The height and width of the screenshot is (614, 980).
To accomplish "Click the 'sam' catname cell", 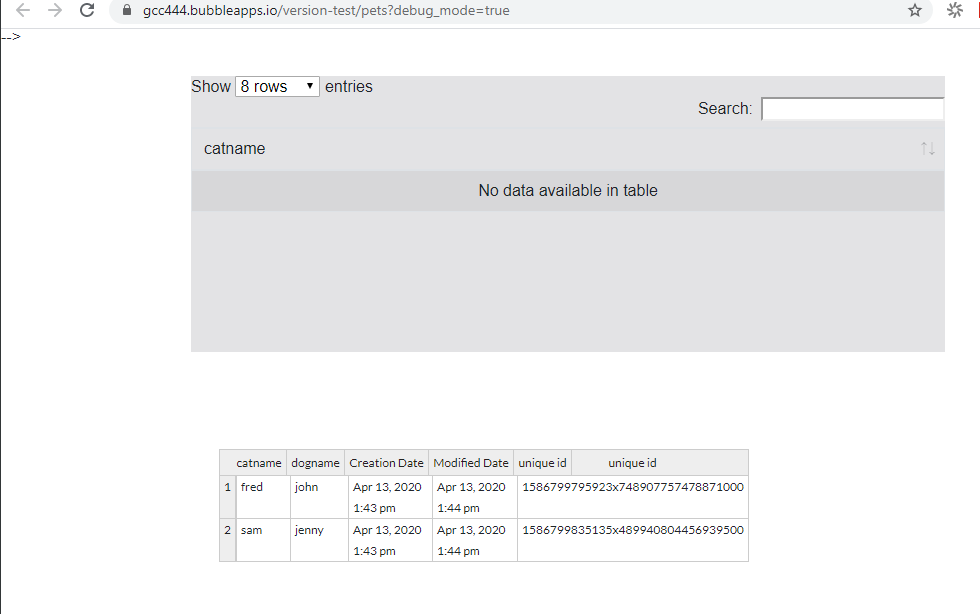I will click(263, 540).
